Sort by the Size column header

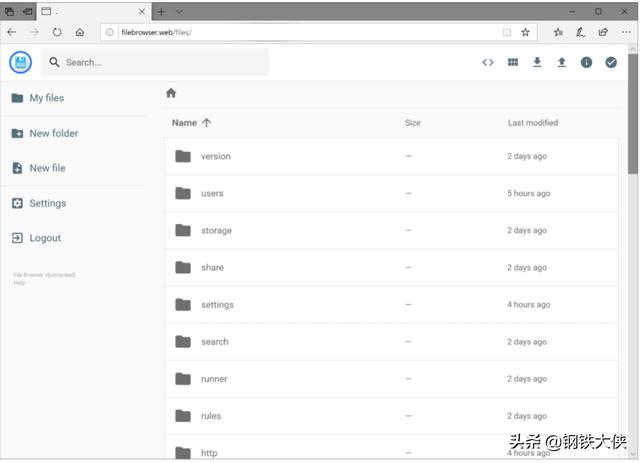tap(412, 123)
